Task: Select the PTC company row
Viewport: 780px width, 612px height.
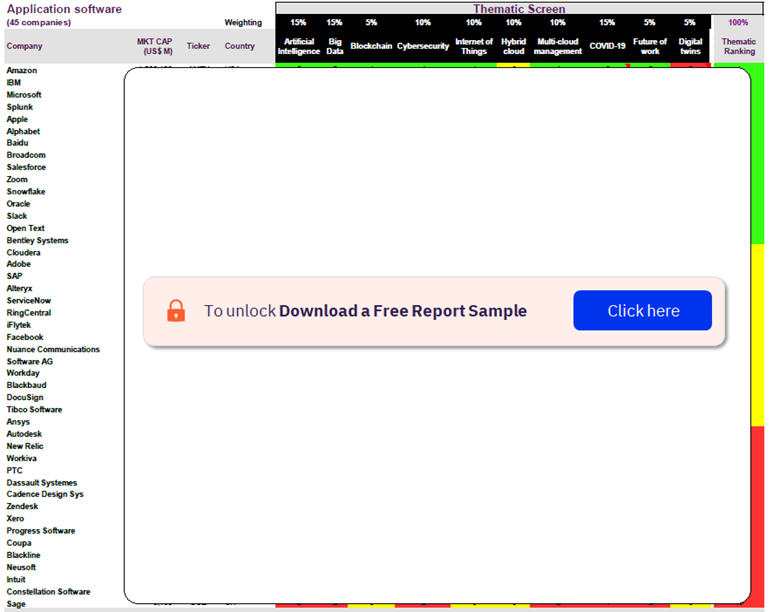Action: (14, 470)
